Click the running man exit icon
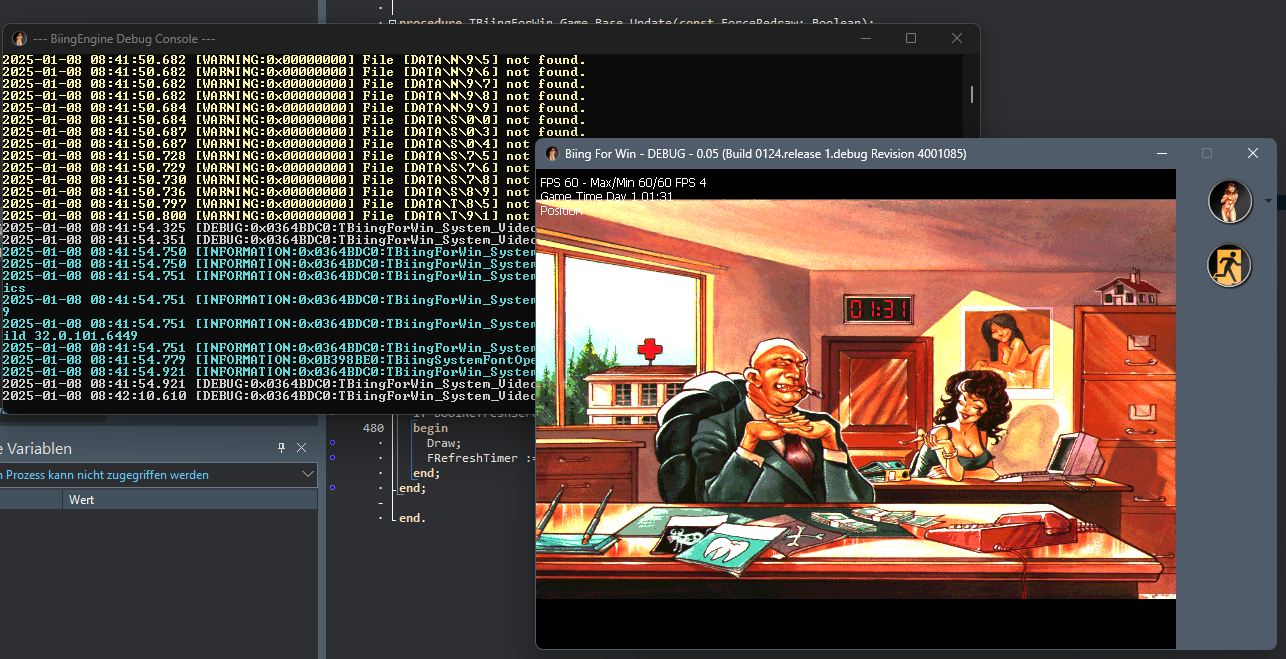The width and height of the screenshot is (1286, 659). (x=1229, y=266)
